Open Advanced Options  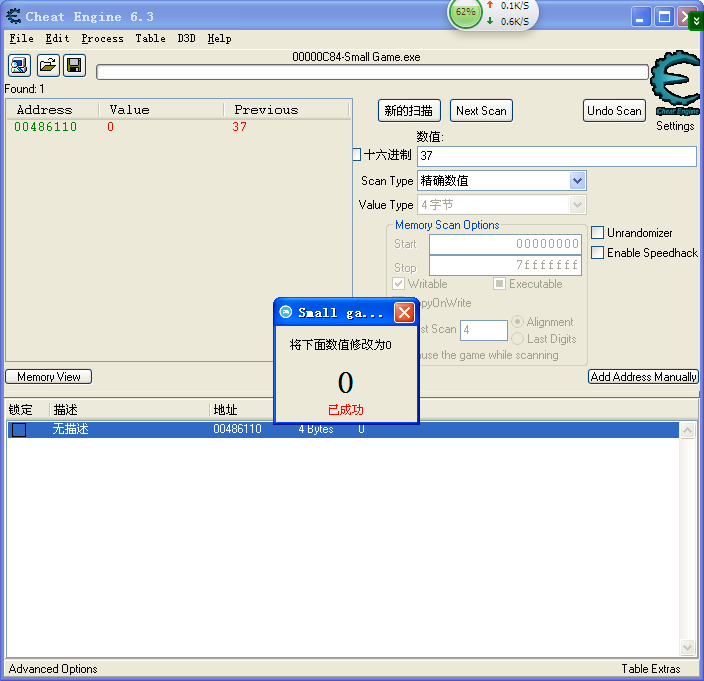click(x=53, y=669)
